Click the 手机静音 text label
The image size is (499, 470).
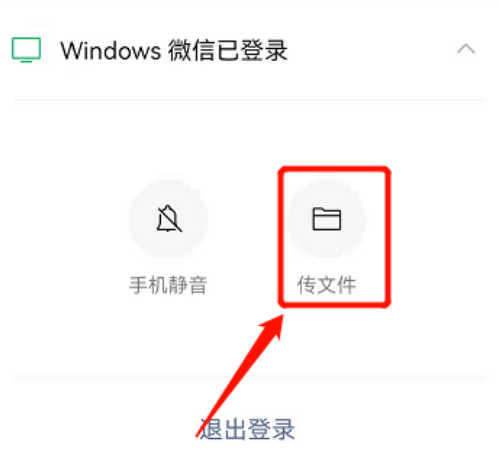click(x=168, y=285)
